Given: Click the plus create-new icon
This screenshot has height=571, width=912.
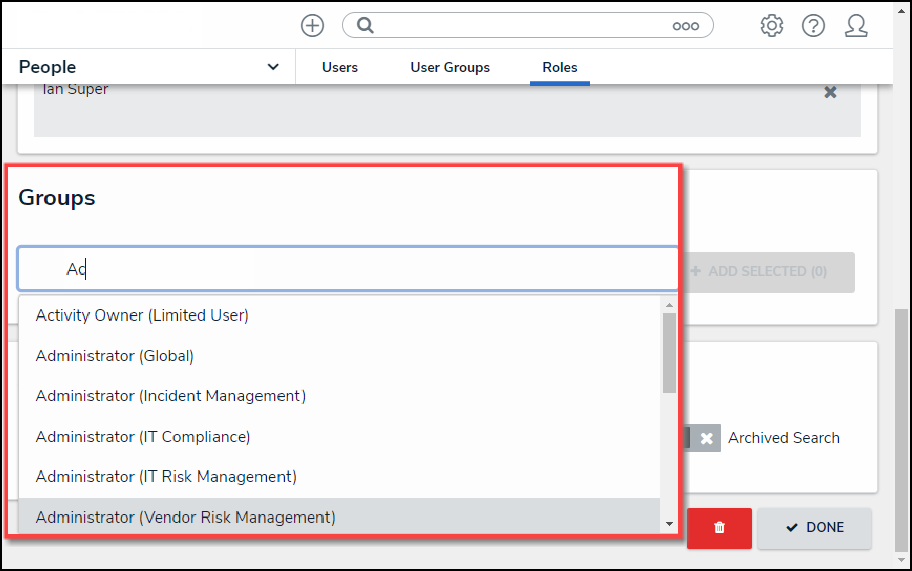Looking at the screenshot, I should 312,26.
